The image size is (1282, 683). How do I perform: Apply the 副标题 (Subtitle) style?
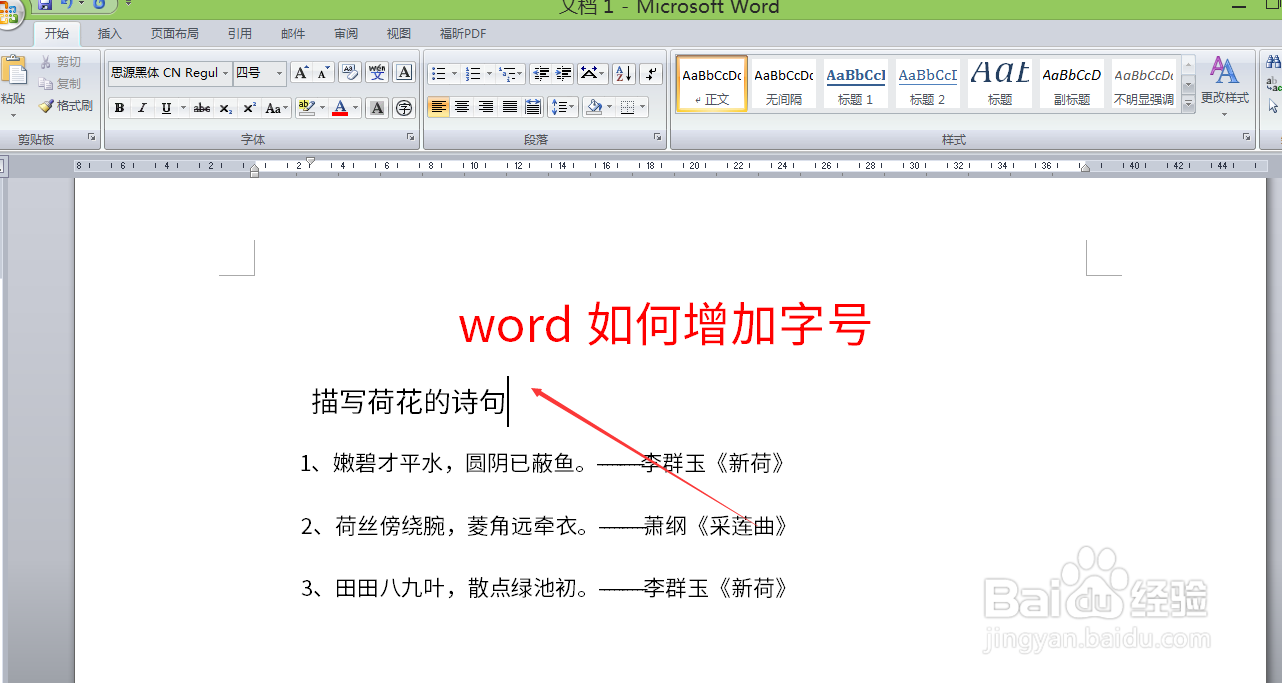(x=1072, y=83)
